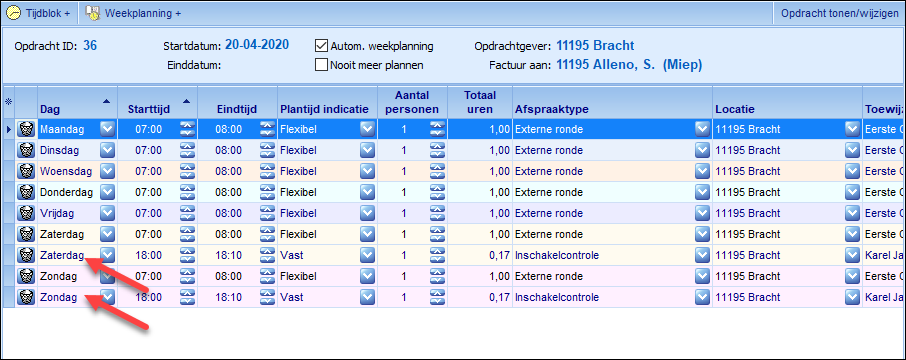This screenshot has width=906, height=360.
Task: Adjust Starttijd stepper in Zaterdag 18:00 row
Action: tap(188, 255)
